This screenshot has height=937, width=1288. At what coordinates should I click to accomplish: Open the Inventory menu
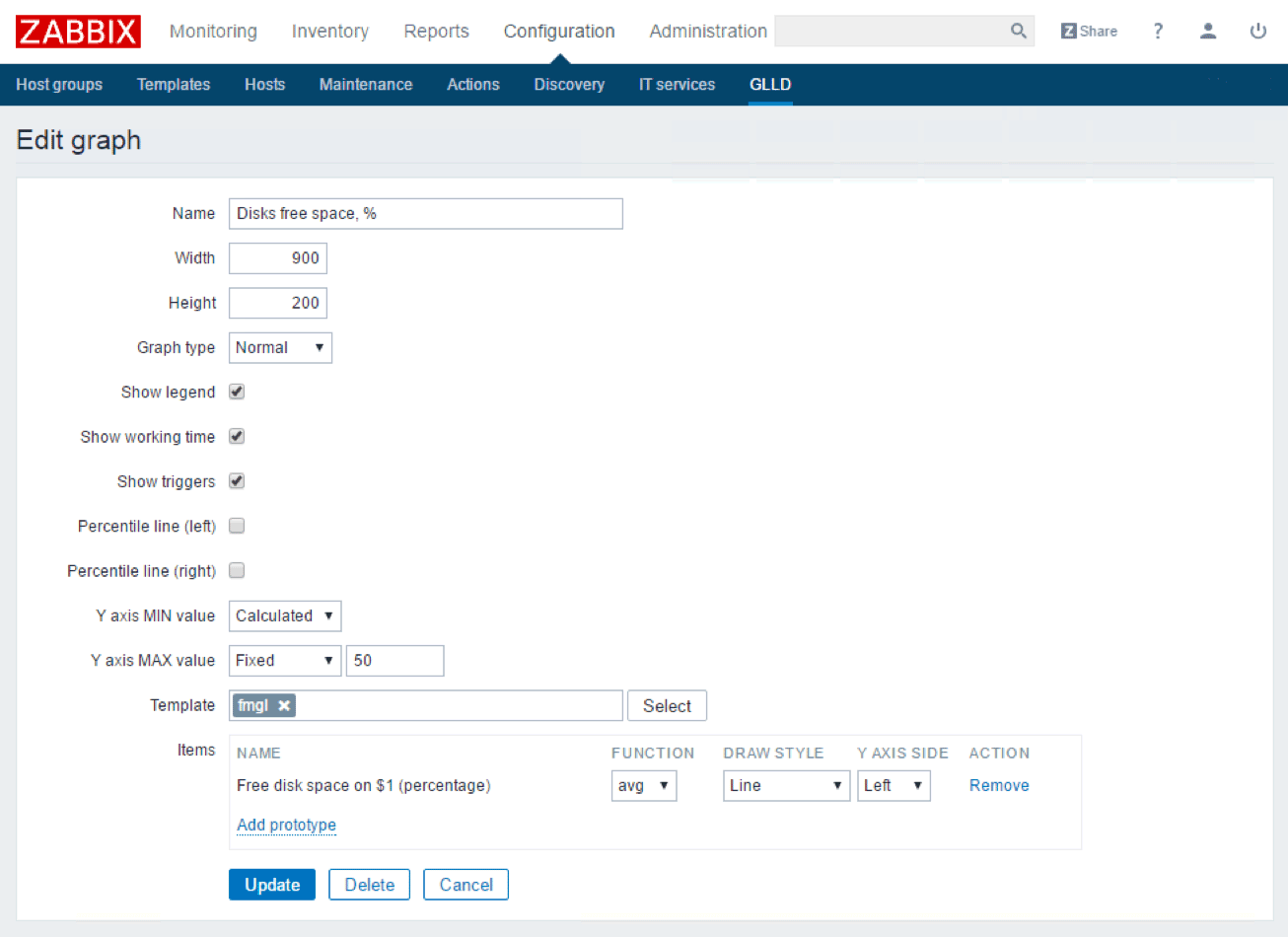coord(330,32)
